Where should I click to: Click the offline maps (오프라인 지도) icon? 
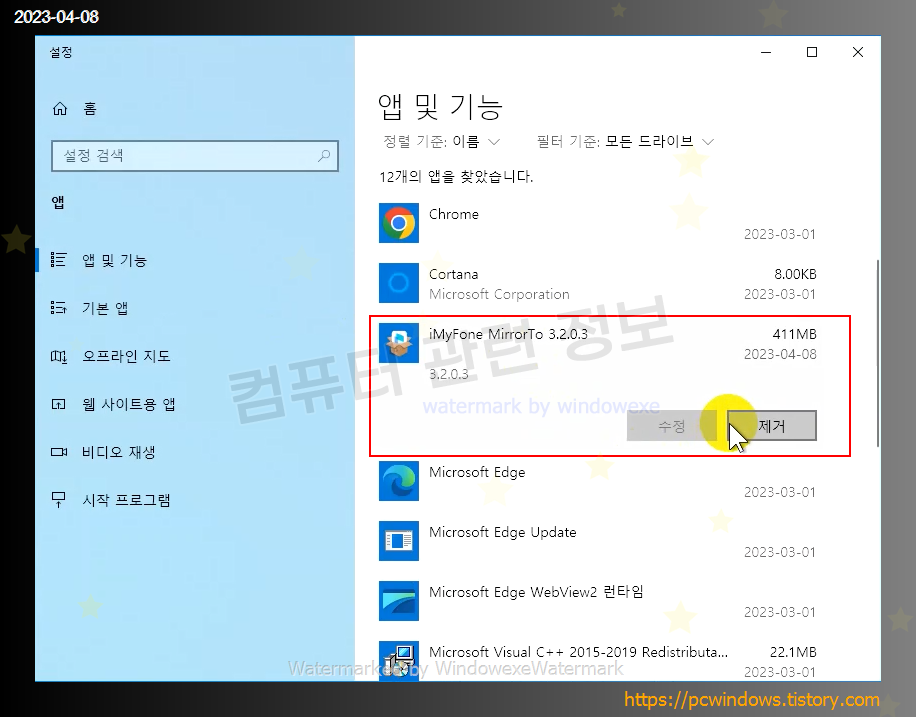pos(58,356)
